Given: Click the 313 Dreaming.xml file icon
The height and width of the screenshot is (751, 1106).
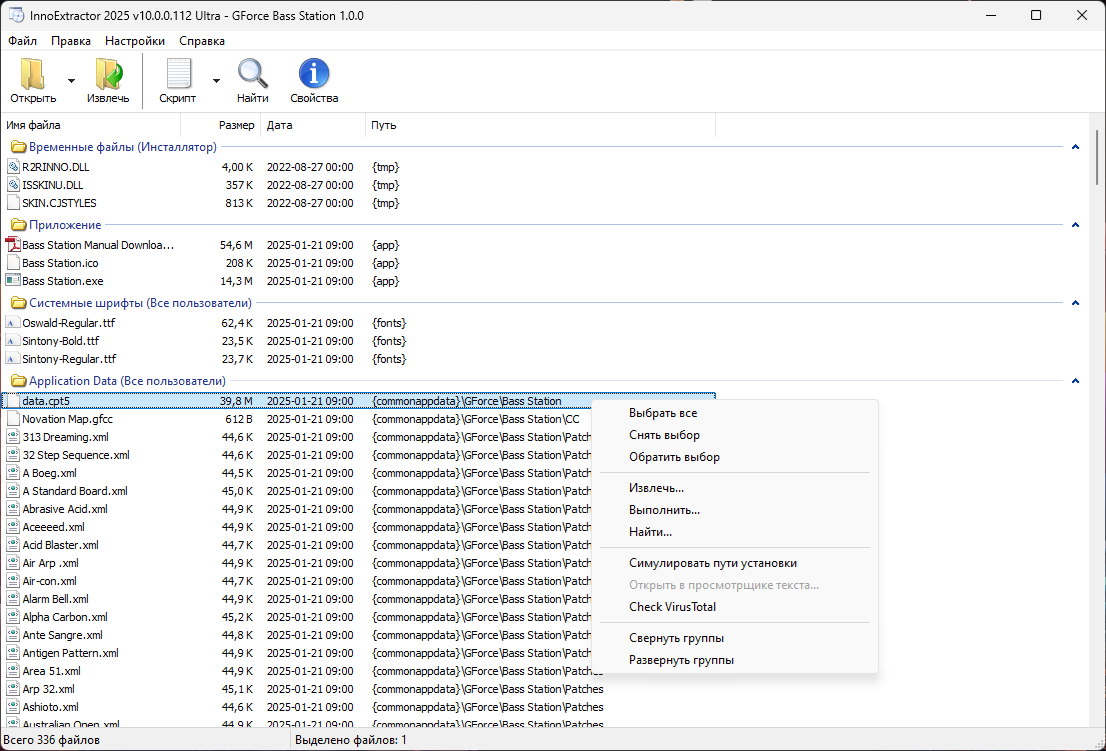Looking at the screenshot, I should (x=13, y=437).
